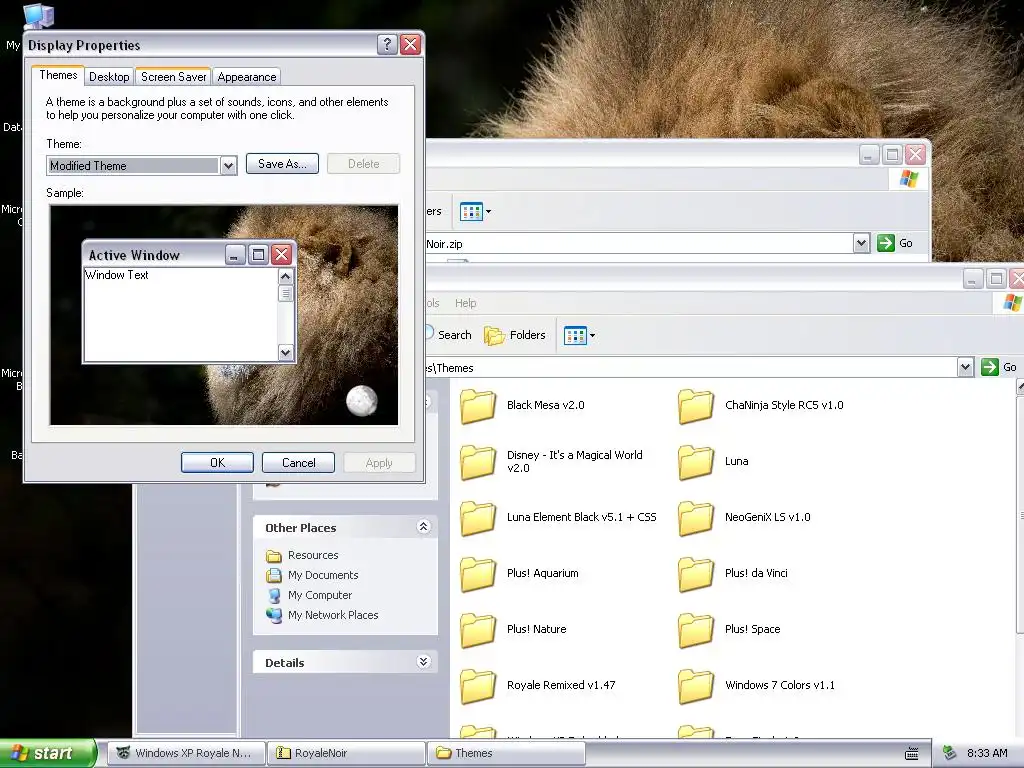The height and width of the screenshot is (768, 1024).
Task: Click OK in Display Properties
Action: point(217,462)
